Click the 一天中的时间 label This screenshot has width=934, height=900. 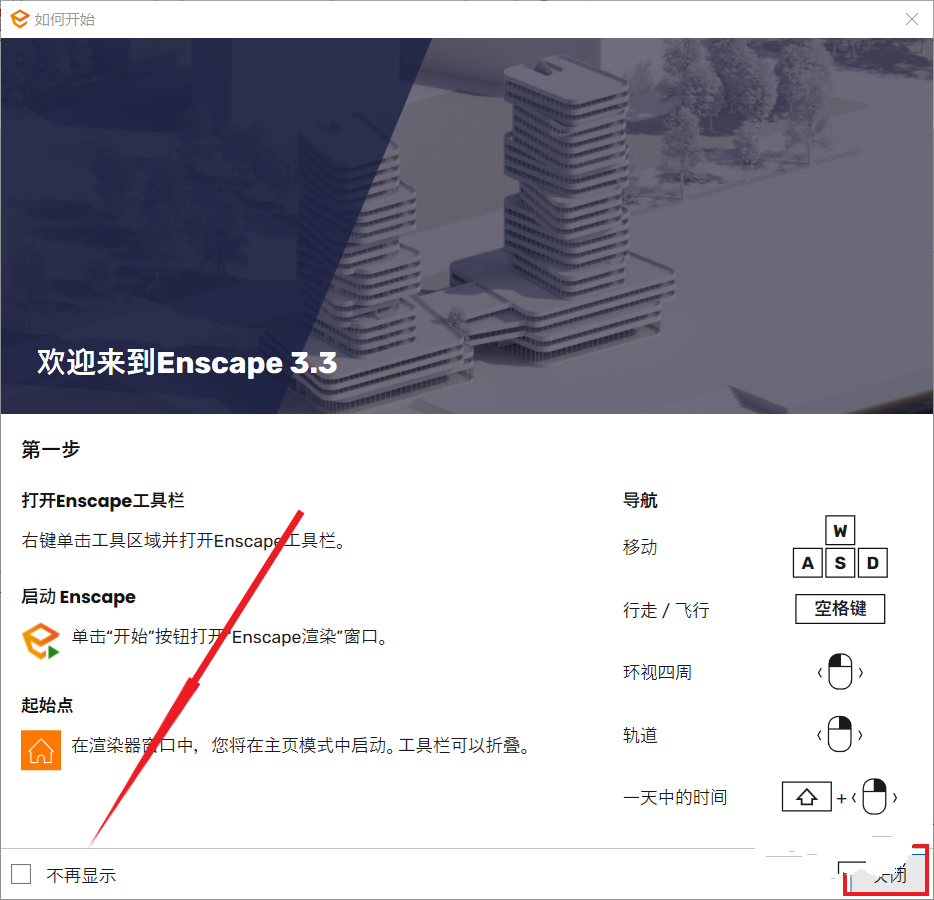coord(675,797)
